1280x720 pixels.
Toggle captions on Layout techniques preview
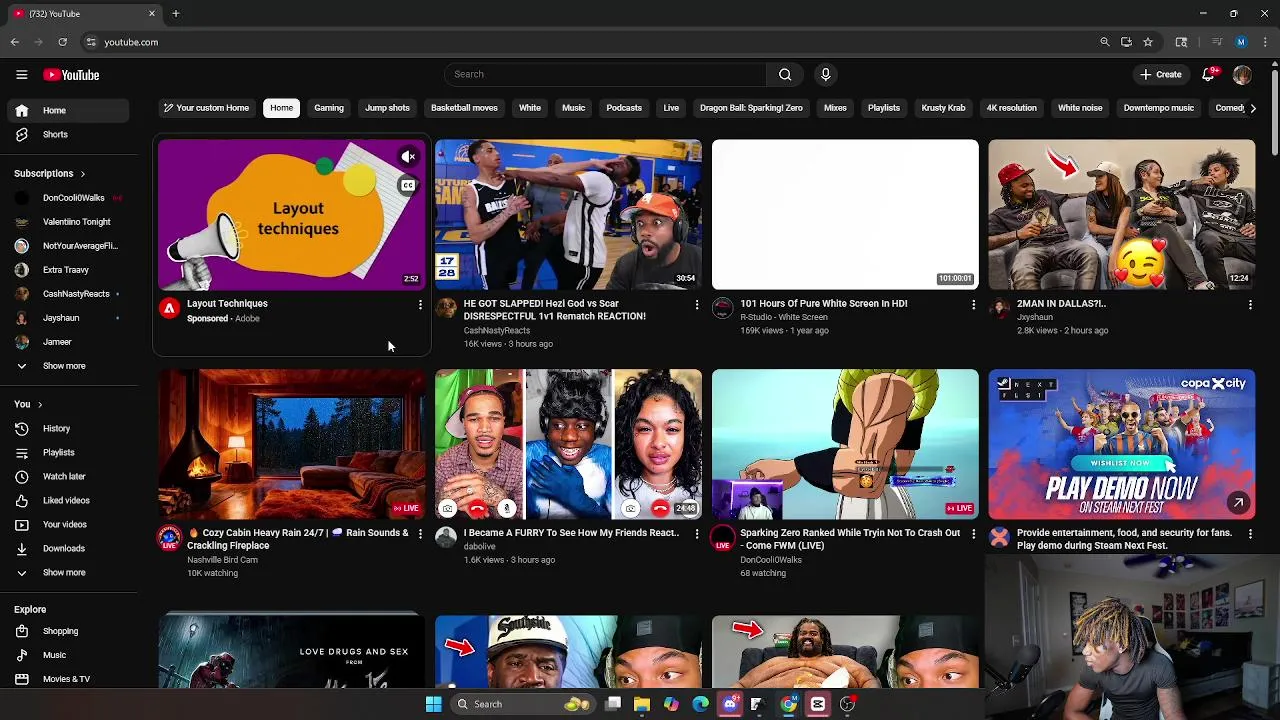pyautogui.click(x=408, y=185)
